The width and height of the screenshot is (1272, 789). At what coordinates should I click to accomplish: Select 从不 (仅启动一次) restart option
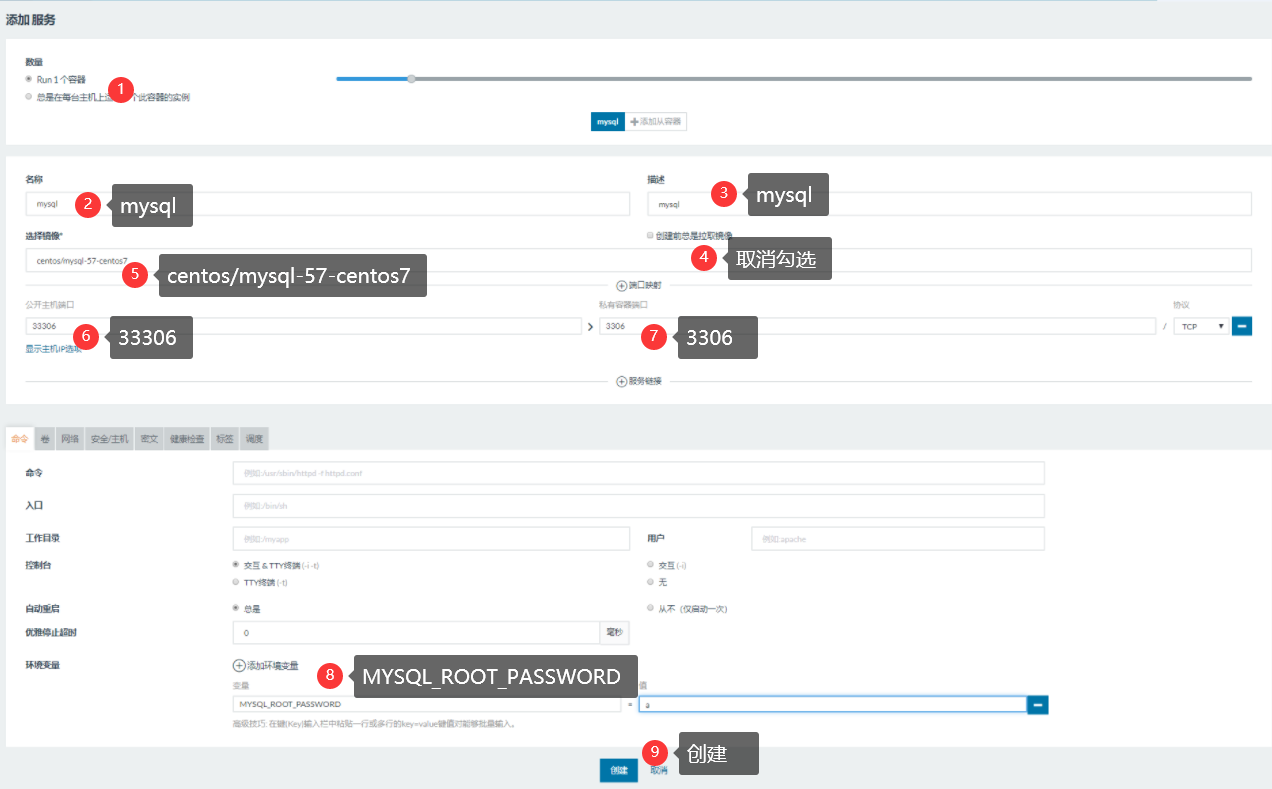tap(651, 608)
